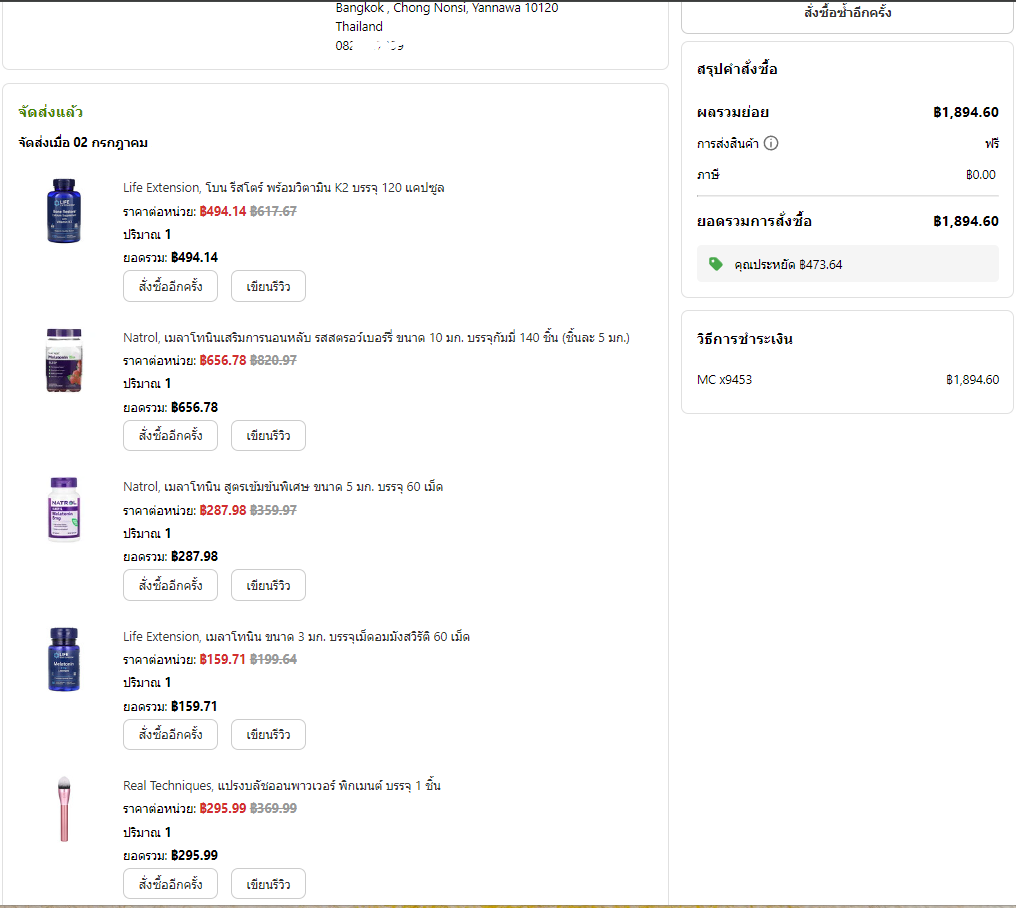The image size is (1016, 908).
Task: Open the Life Extension melatonin 3 mg title
Action: coord(297,636)
